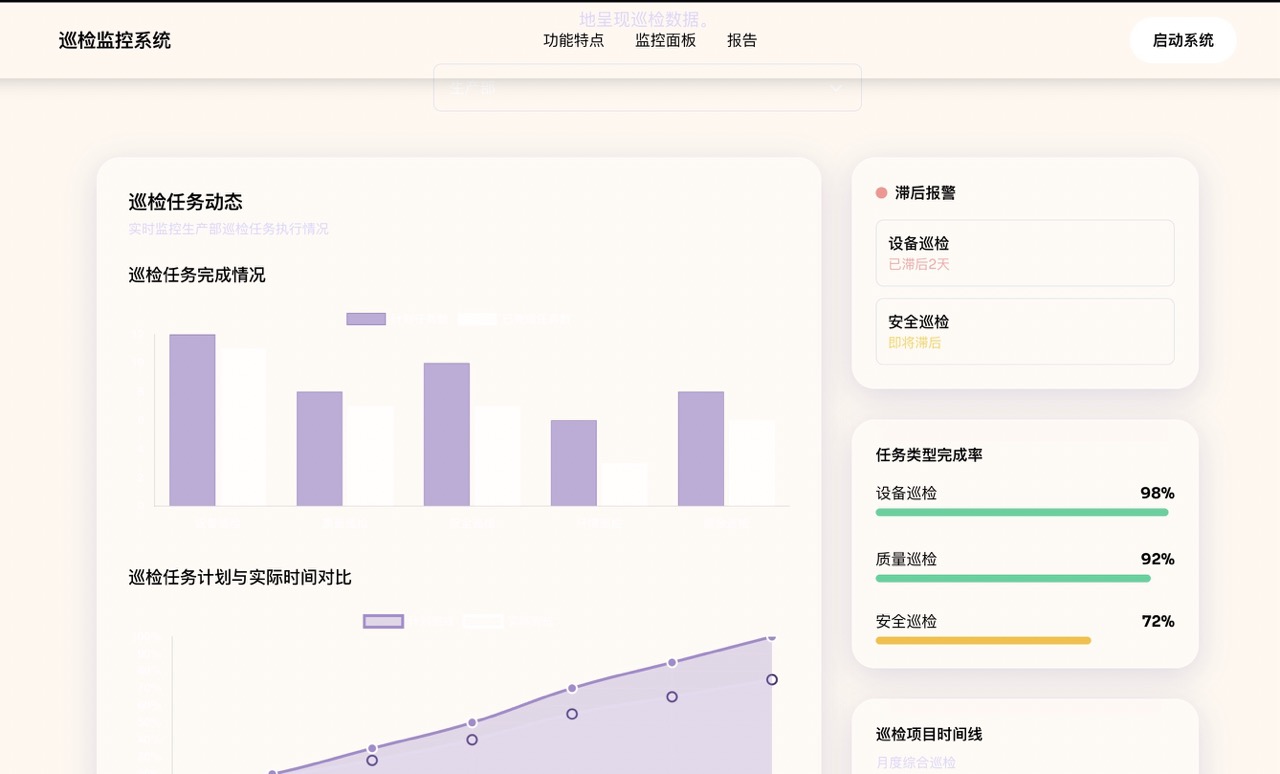The height and width of the screenshot is (774, 1280).
Task: Click the white bar chart legend swatch
Action: pyautogui.click(x=477, y=319)
